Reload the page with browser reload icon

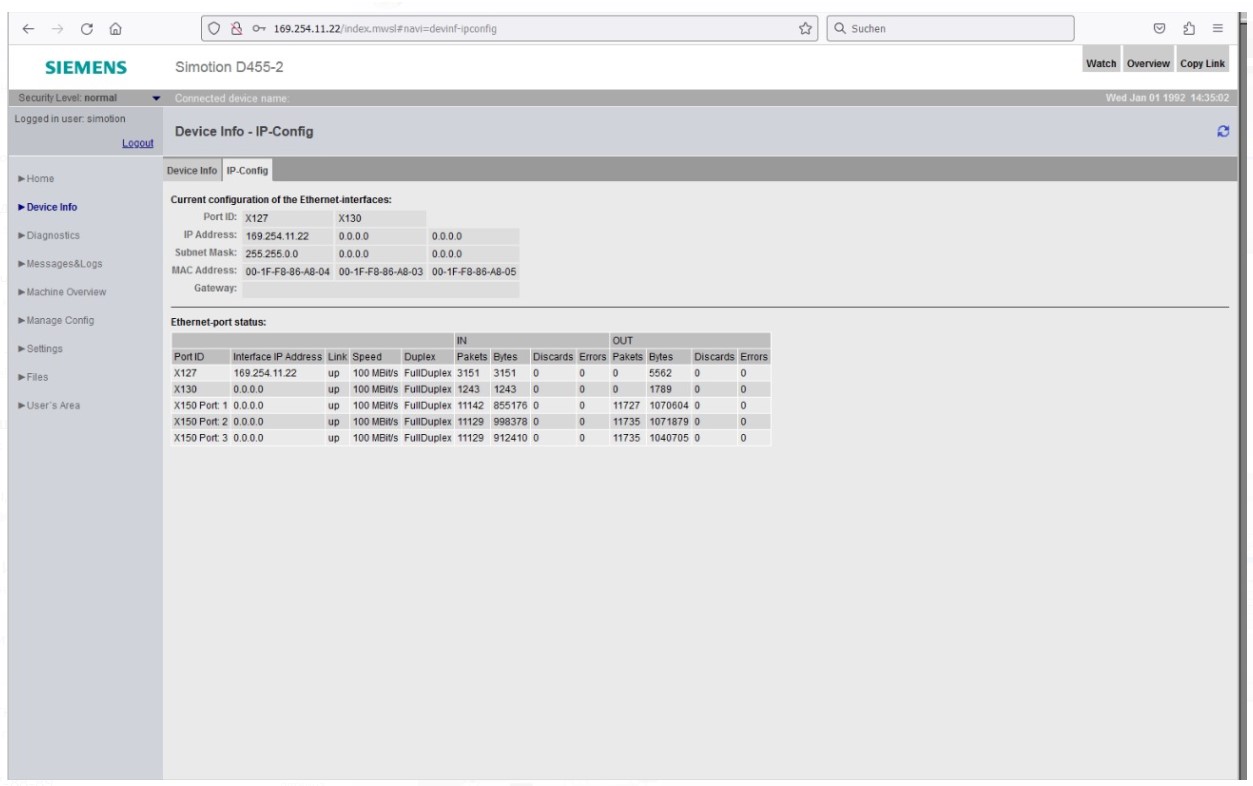click(x=87, y=29)
